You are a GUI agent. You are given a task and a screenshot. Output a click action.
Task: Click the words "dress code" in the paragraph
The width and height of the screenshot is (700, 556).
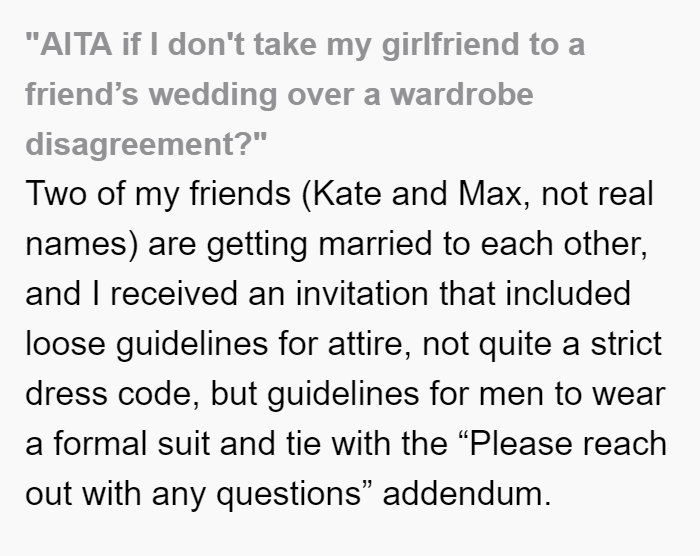pyautogui.click(x=108, y=394)
